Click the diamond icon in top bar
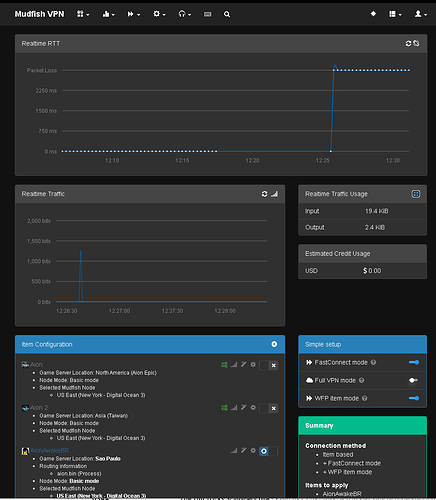The height and width of the screenshot is (500, 436). [x=373, y=14]
